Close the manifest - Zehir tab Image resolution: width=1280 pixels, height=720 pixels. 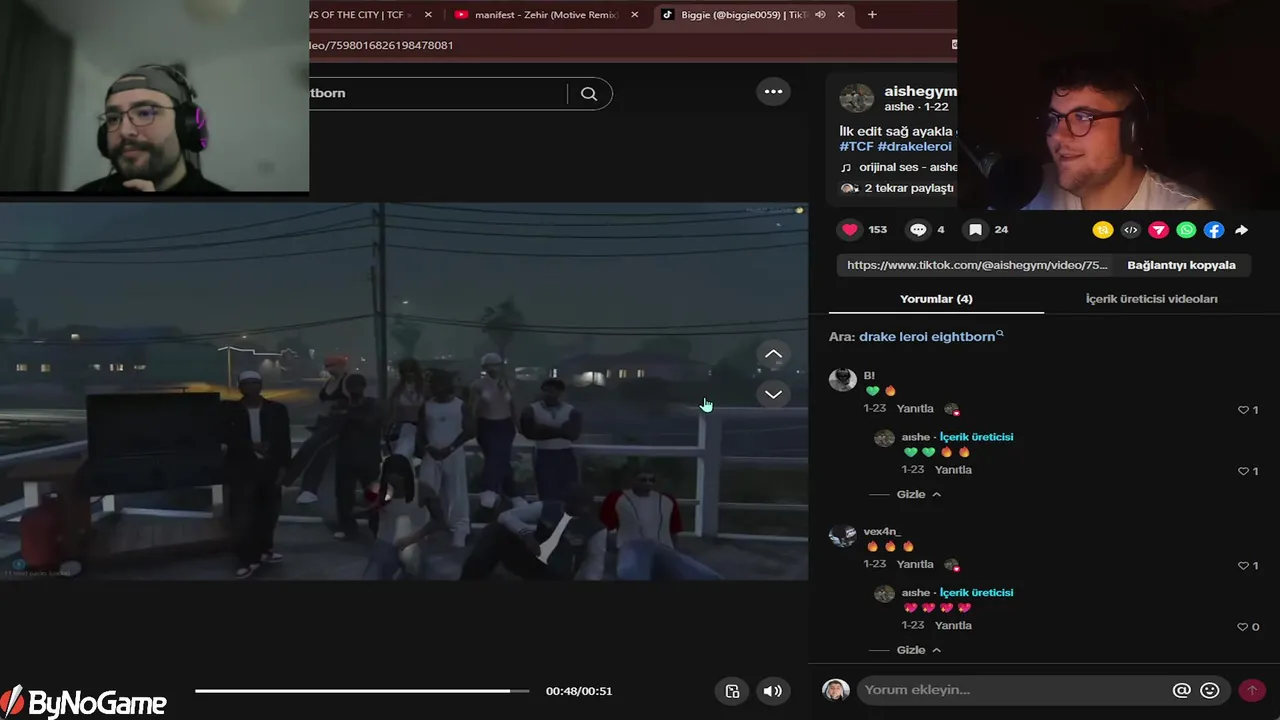pyautogui.click(x=634, y=15)
